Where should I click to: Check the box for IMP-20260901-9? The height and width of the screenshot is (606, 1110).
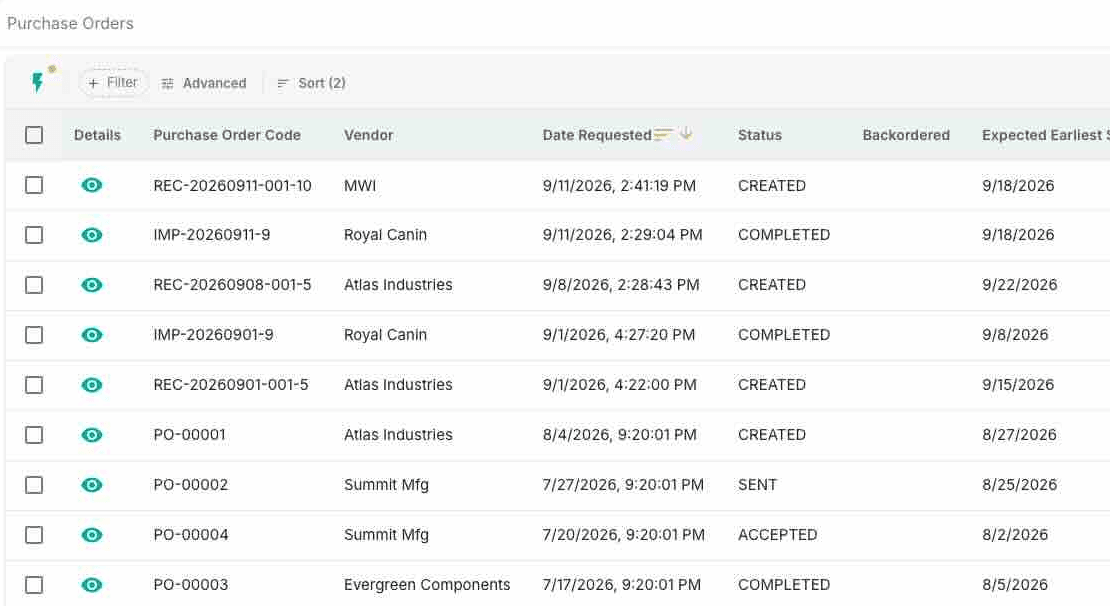tap(34, 335)
